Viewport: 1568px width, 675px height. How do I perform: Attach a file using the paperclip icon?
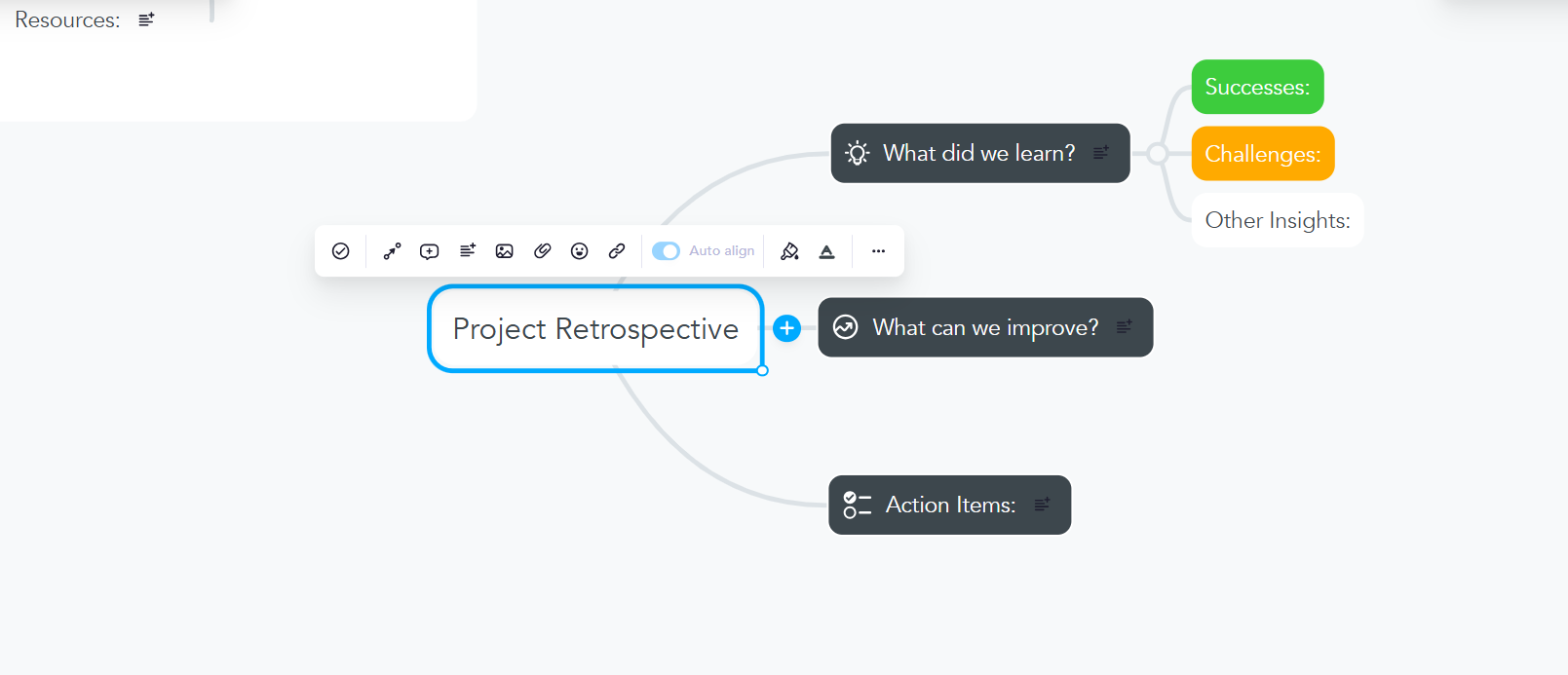(542, 251)
